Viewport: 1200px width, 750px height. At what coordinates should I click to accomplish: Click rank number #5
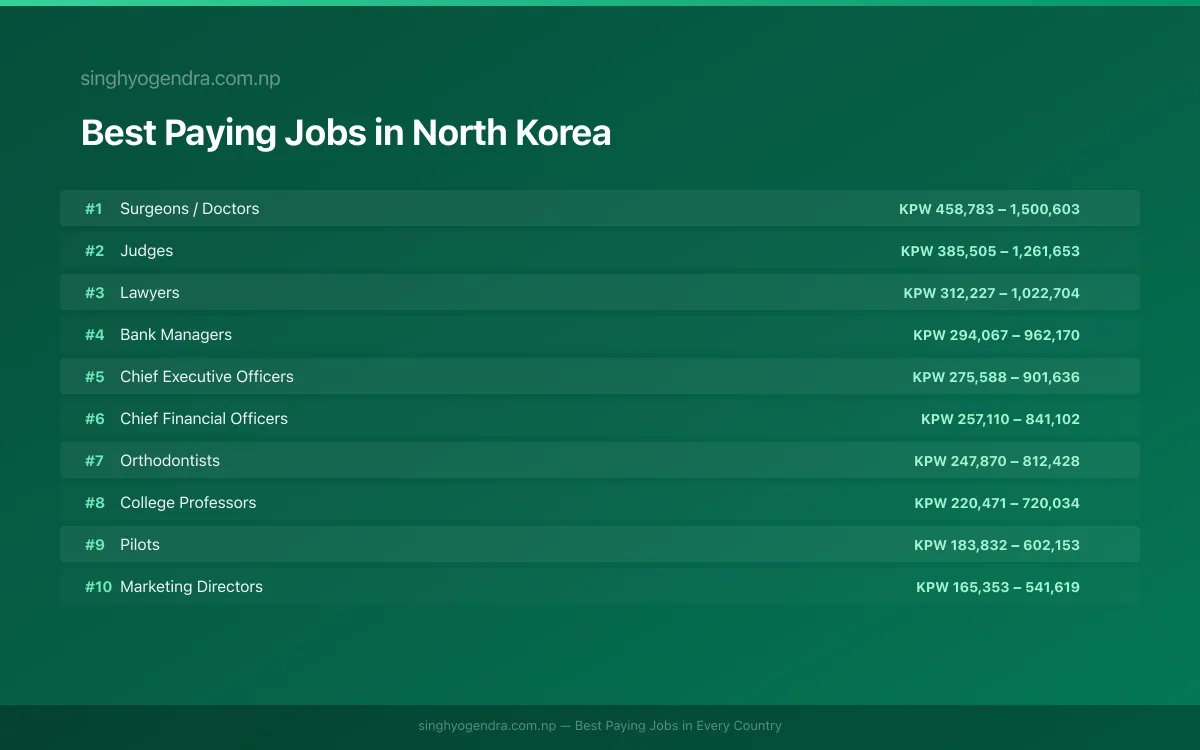click(x=94, y=377)
